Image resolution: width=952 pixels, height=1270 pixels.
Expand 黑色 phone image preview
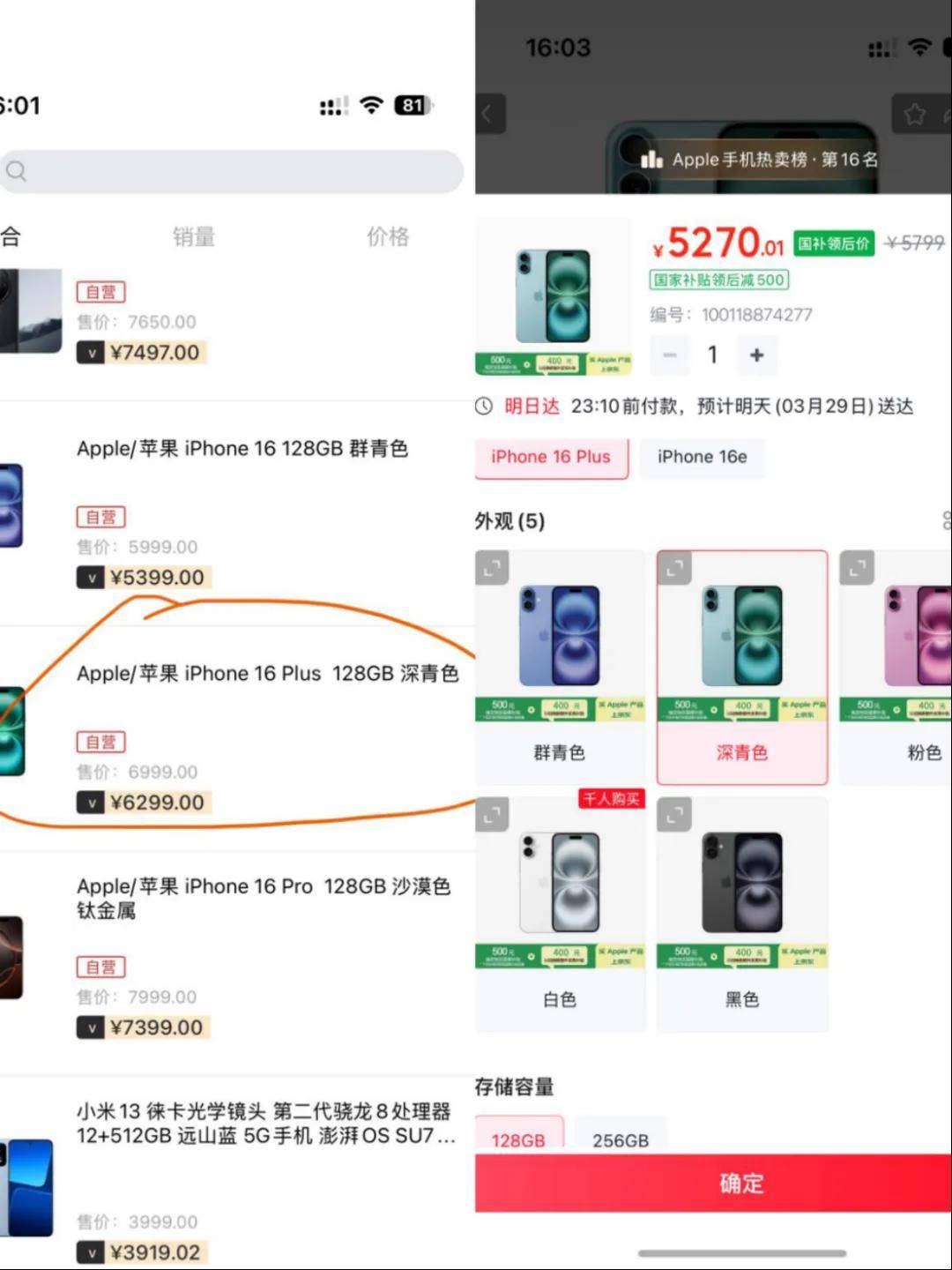tap(674, 815)
